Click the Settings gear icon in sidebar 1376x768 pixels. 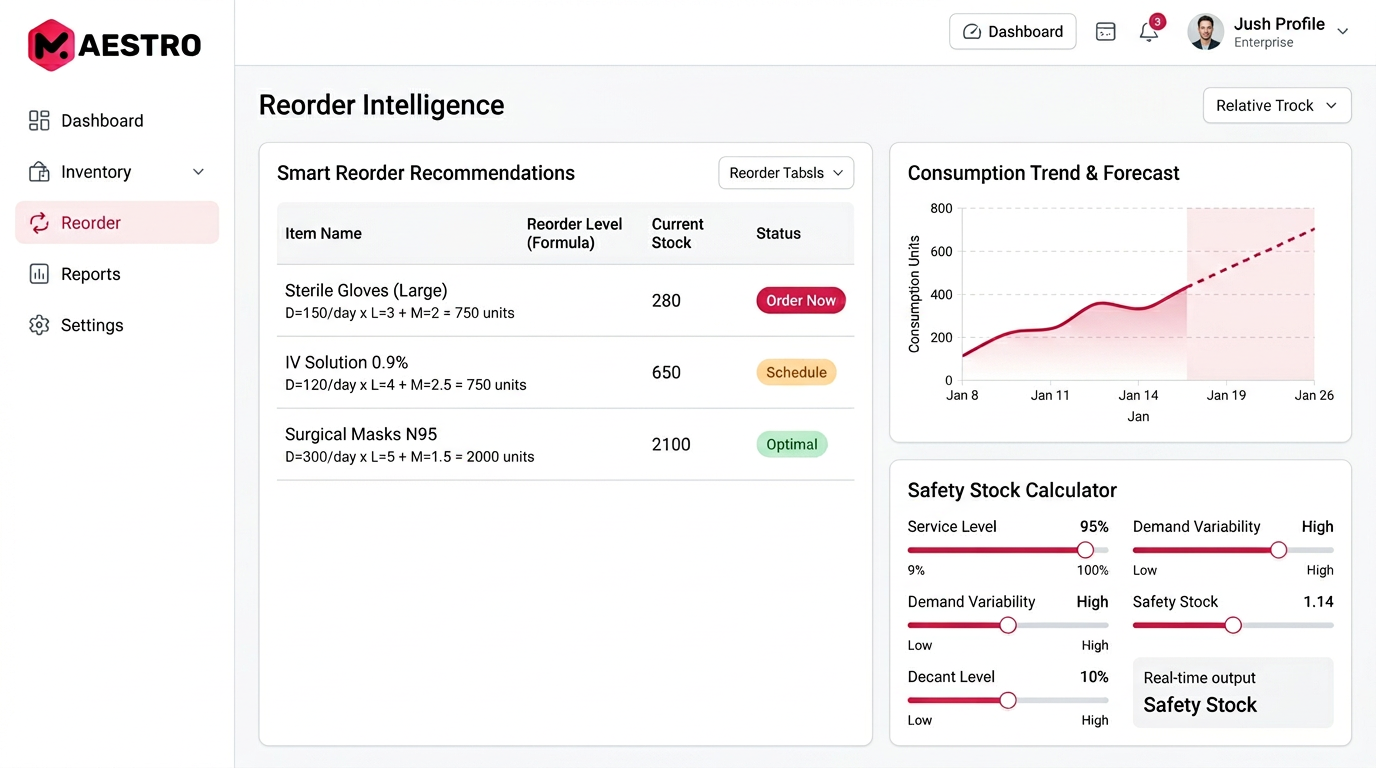pyautogui.click(x=39, y=325)
